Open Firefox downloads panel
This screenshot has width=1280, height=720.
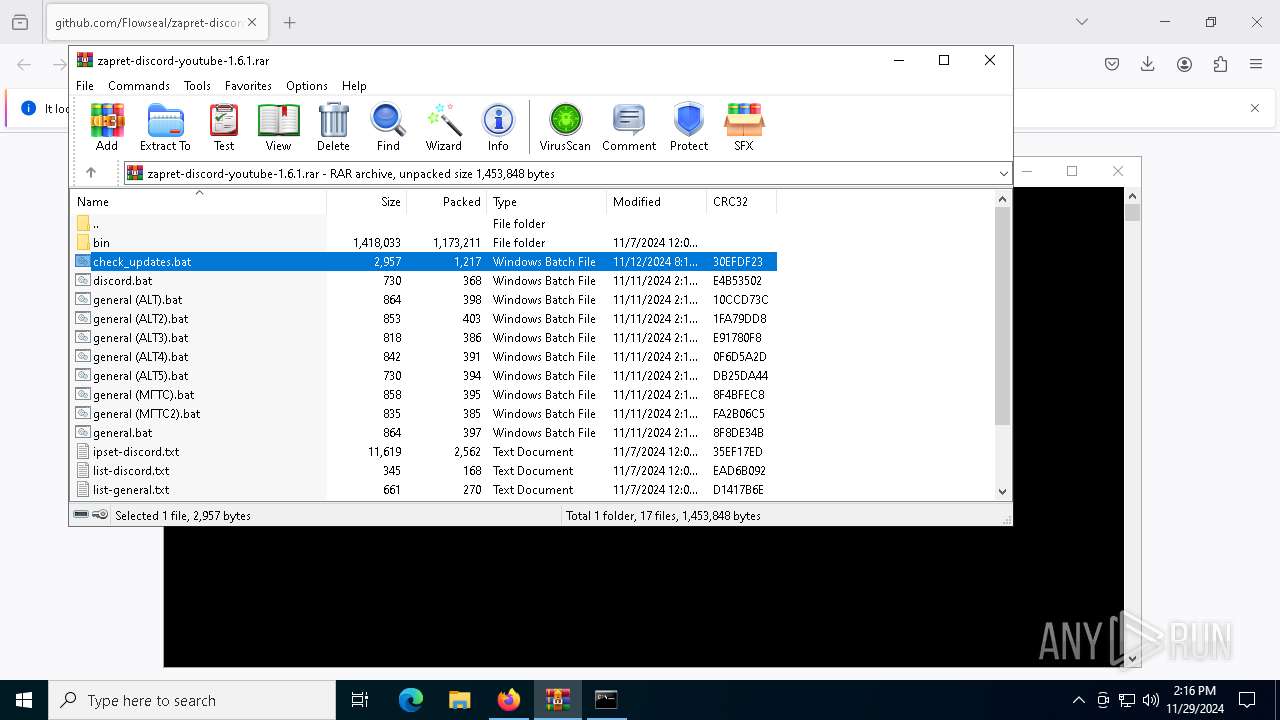(1148, 64)
